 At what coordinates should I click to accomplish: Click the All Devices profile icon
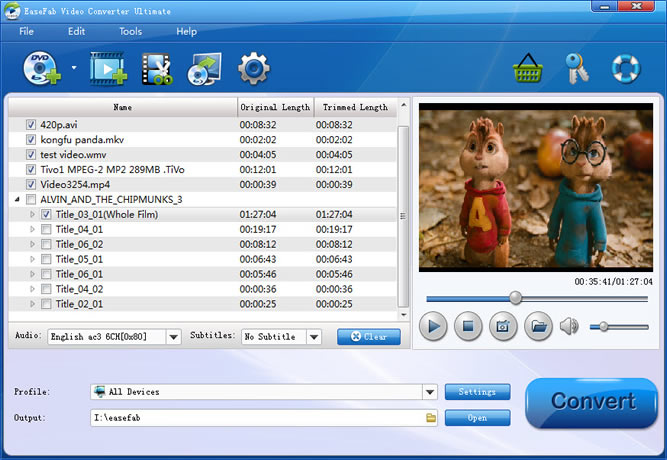100,391
